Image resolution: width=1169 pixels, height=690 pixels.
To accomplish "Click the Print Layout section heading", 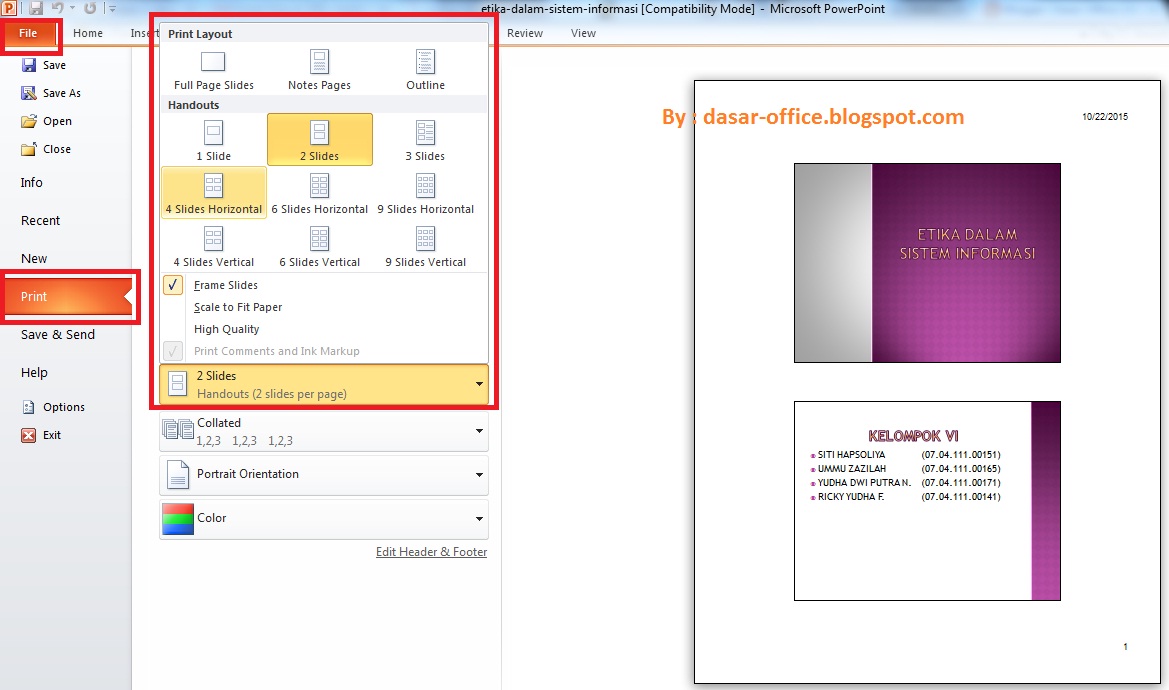I will tap(200, 34).
